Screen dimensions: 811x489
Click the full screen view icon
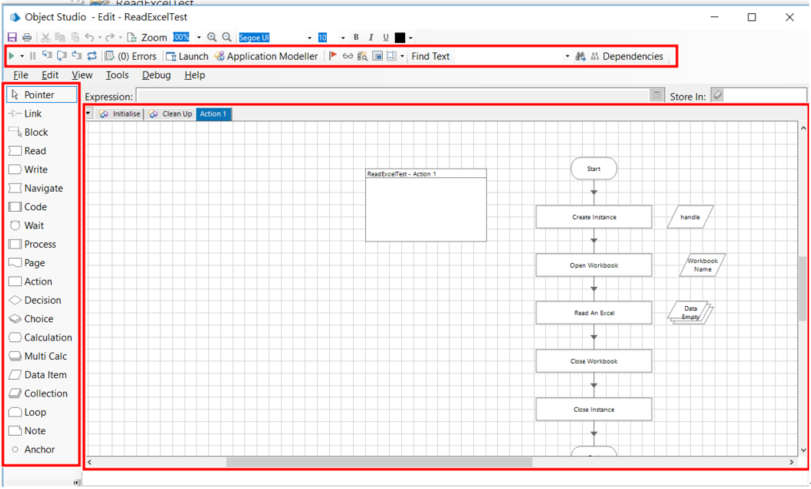pos(378,56)
